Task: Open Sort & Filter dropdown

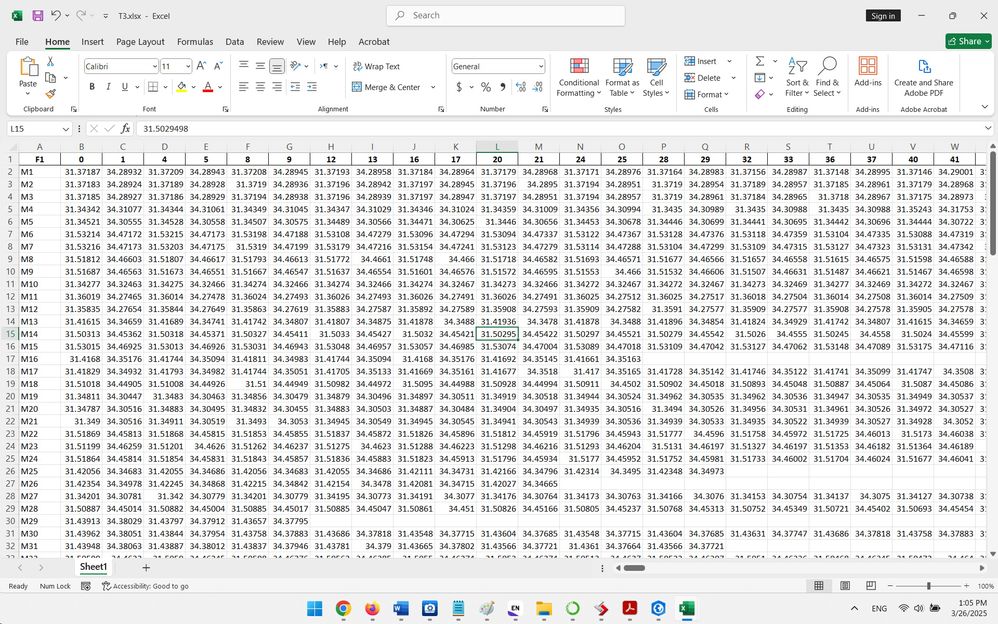Action: (797, 77)
